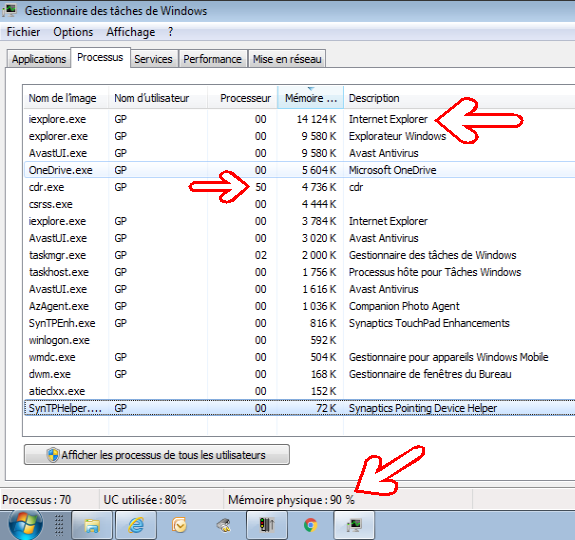Select the iexplore.exe row using 14 124 K
Screen dimensions: 575x540
[x=300, y=119]
